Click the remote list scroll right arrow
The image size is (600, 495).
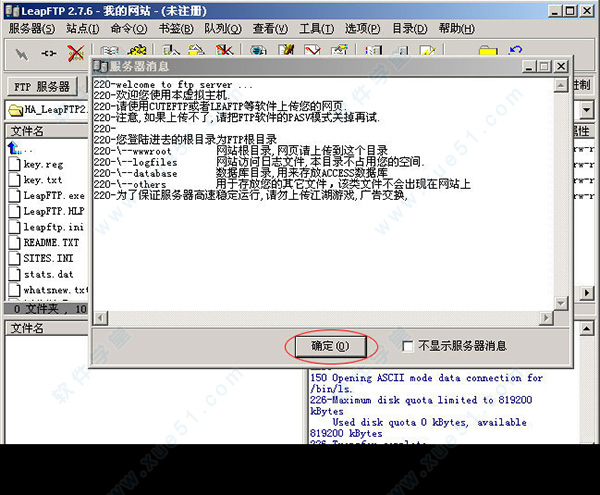pos(587,293)
